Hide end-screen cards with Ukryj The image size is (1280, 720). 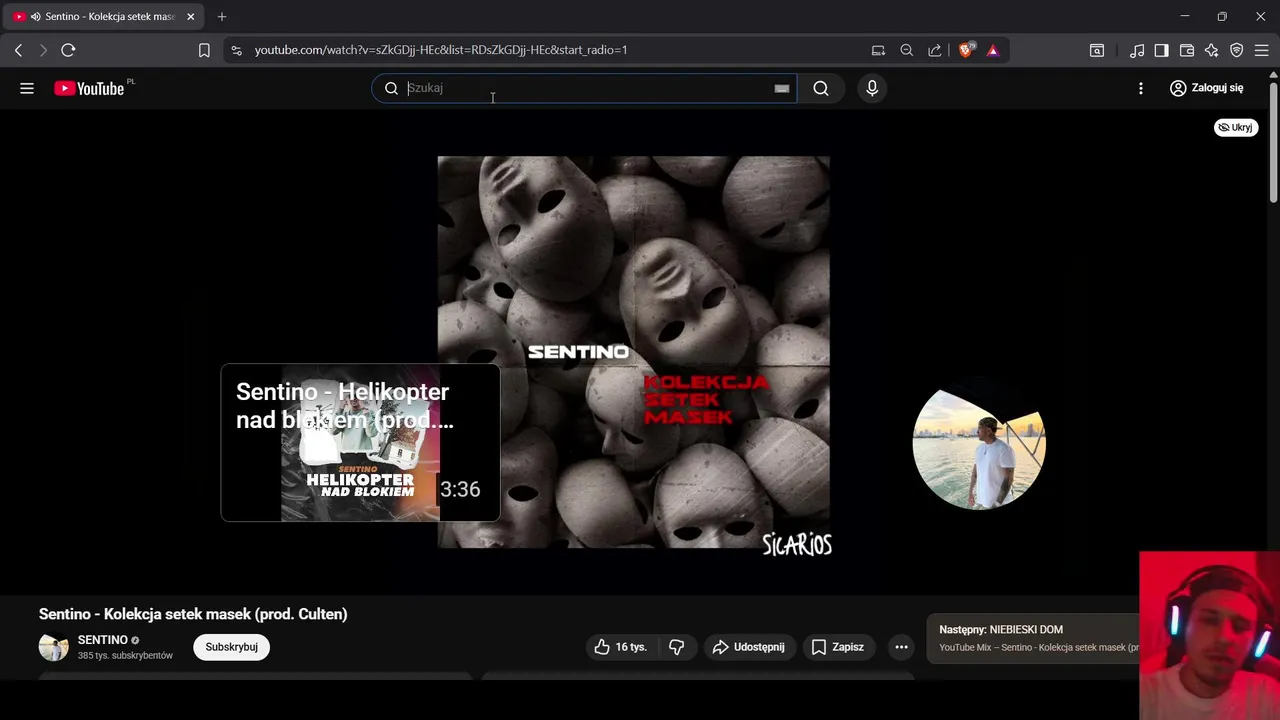1236,127
